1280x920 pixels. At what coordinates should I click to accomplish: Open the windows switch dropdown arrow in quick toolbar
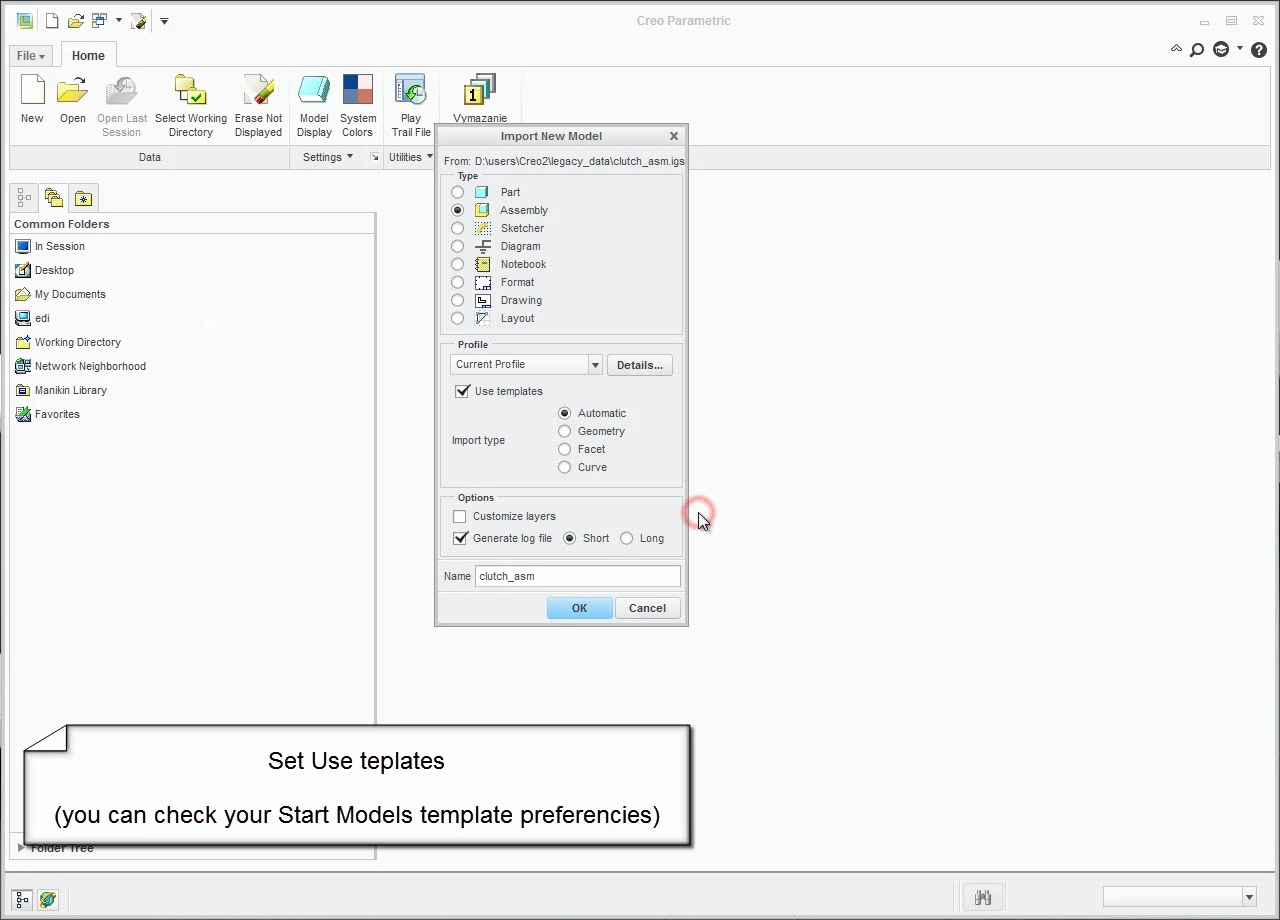118,20
